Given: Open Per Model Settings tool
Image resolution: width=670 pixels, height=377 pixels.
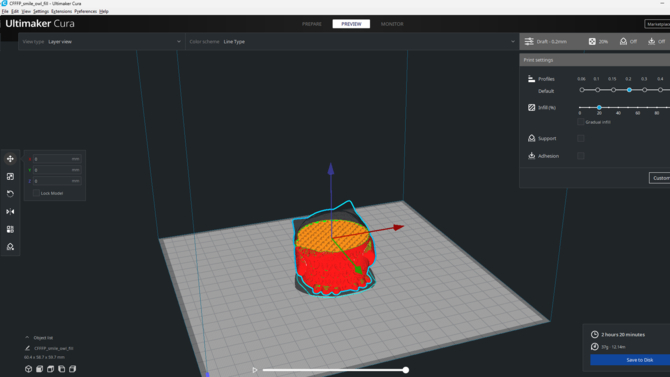Looking at the screenshot, I should coord(10,229).
